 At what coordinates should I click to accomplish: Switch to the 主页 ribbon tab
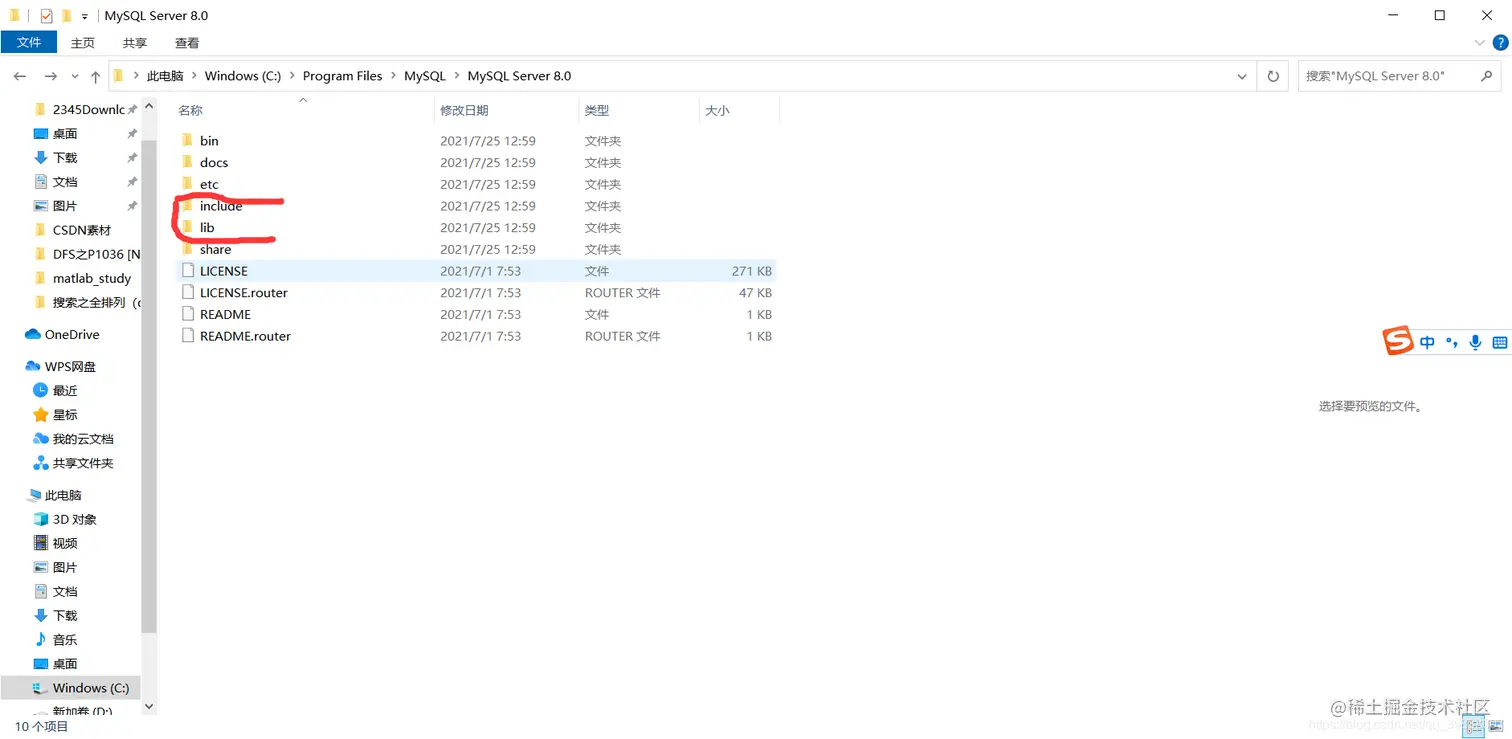pos(82,43)
